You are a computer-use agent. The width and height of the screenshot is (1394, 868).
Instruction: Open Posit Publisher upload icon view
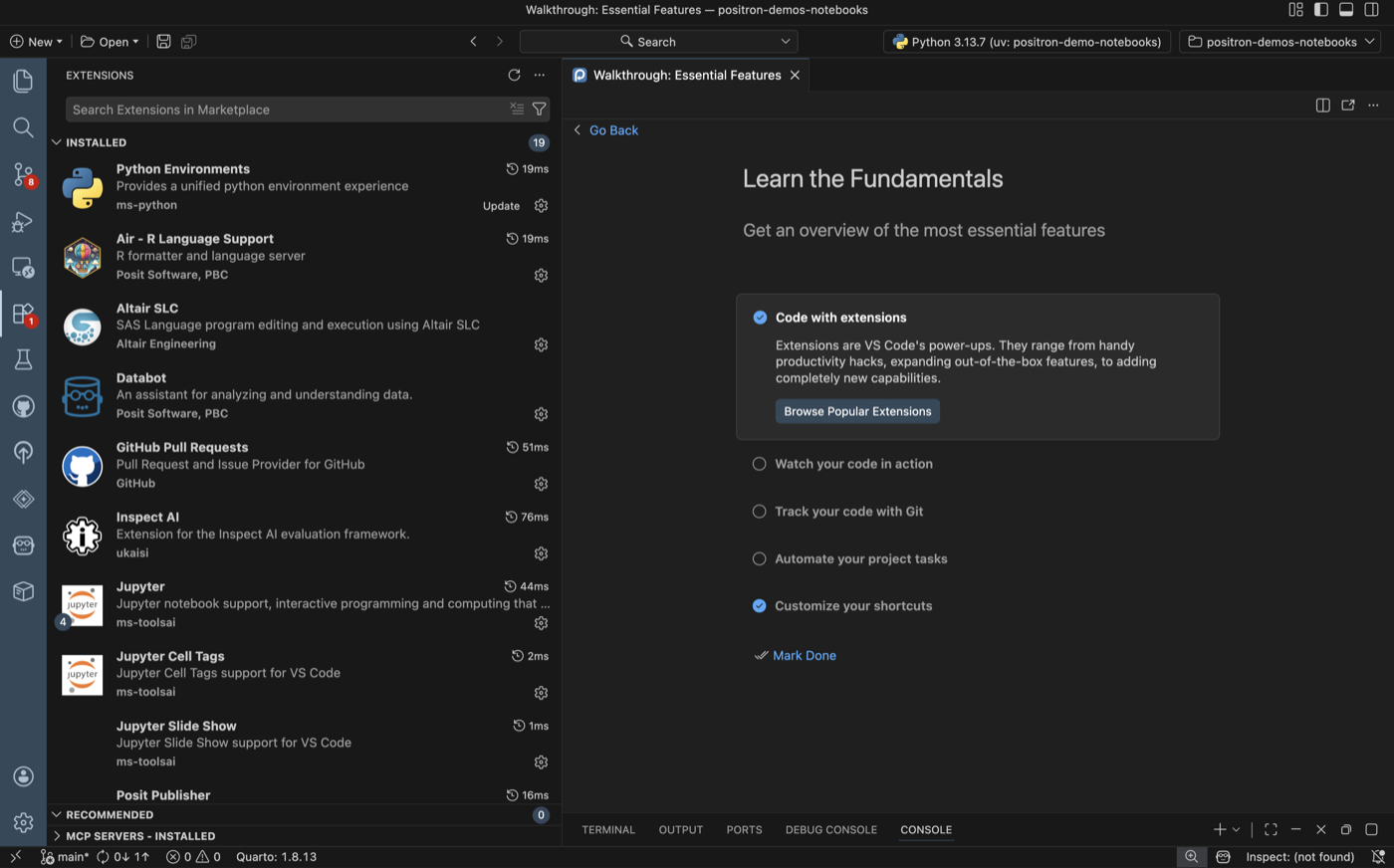[23, 452]
